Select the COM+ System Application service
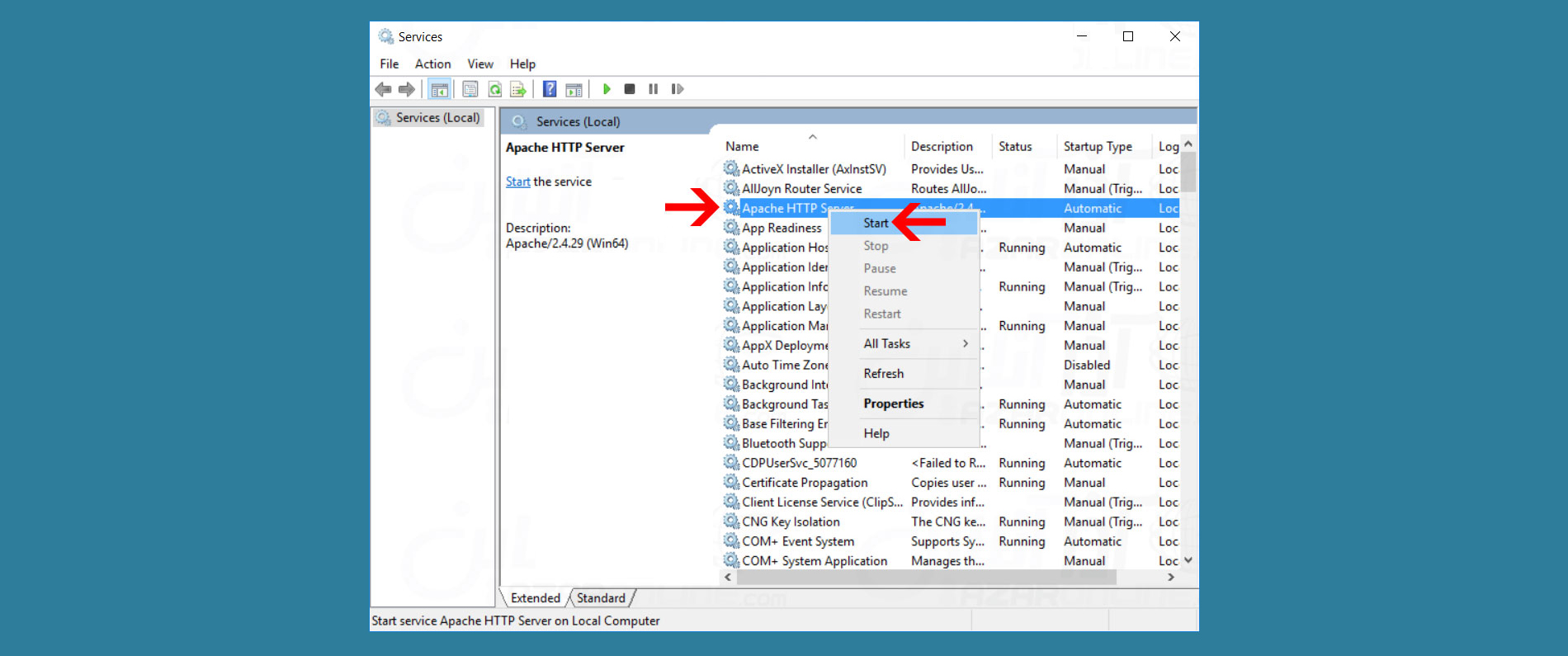This screenshot has height=656, width=1568. [949, 561]
